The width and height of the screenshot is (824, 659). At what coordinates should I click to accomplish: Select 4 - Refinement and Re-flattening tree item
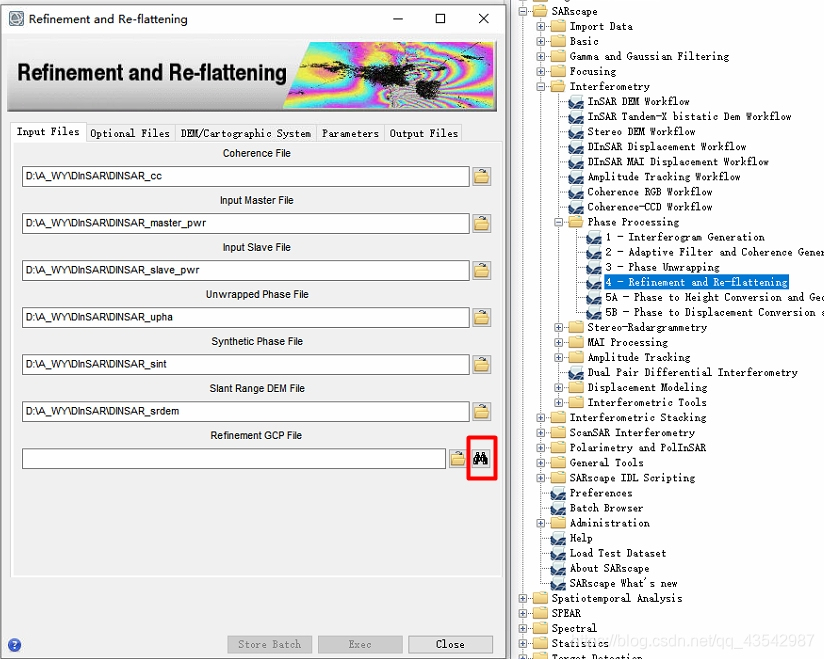pyautogui.click(x=696, y=283)
